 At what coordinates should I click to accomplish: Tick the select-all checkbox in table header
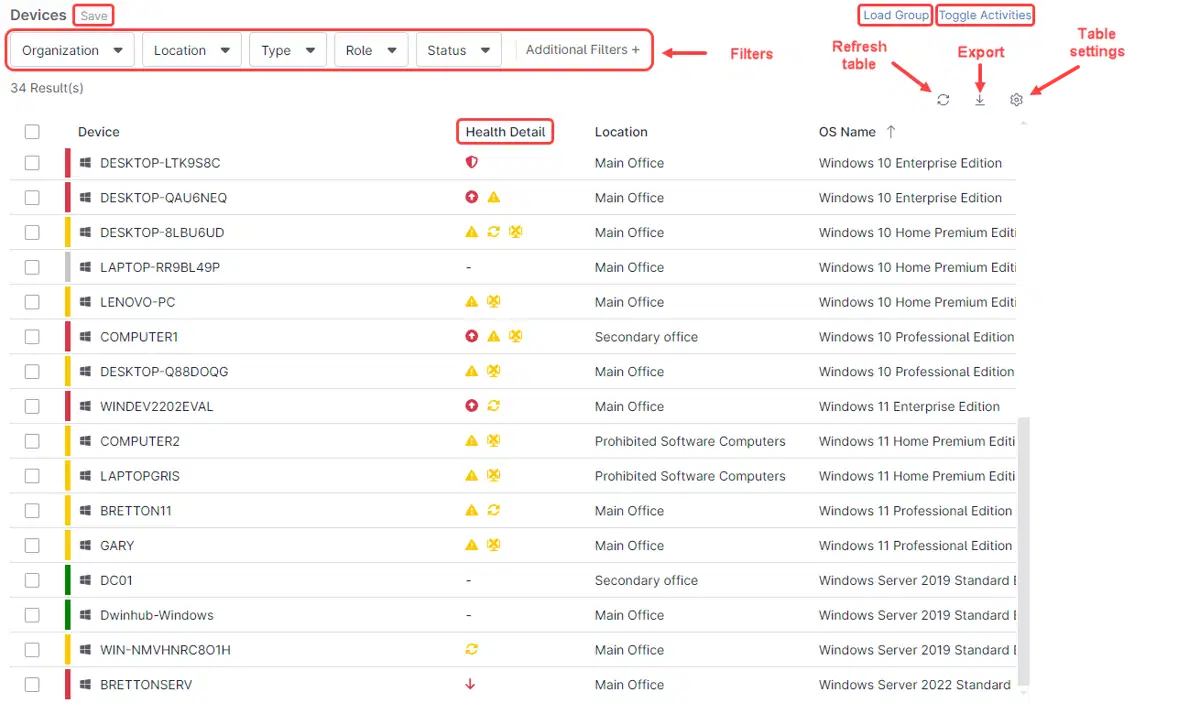pos(32,132)
